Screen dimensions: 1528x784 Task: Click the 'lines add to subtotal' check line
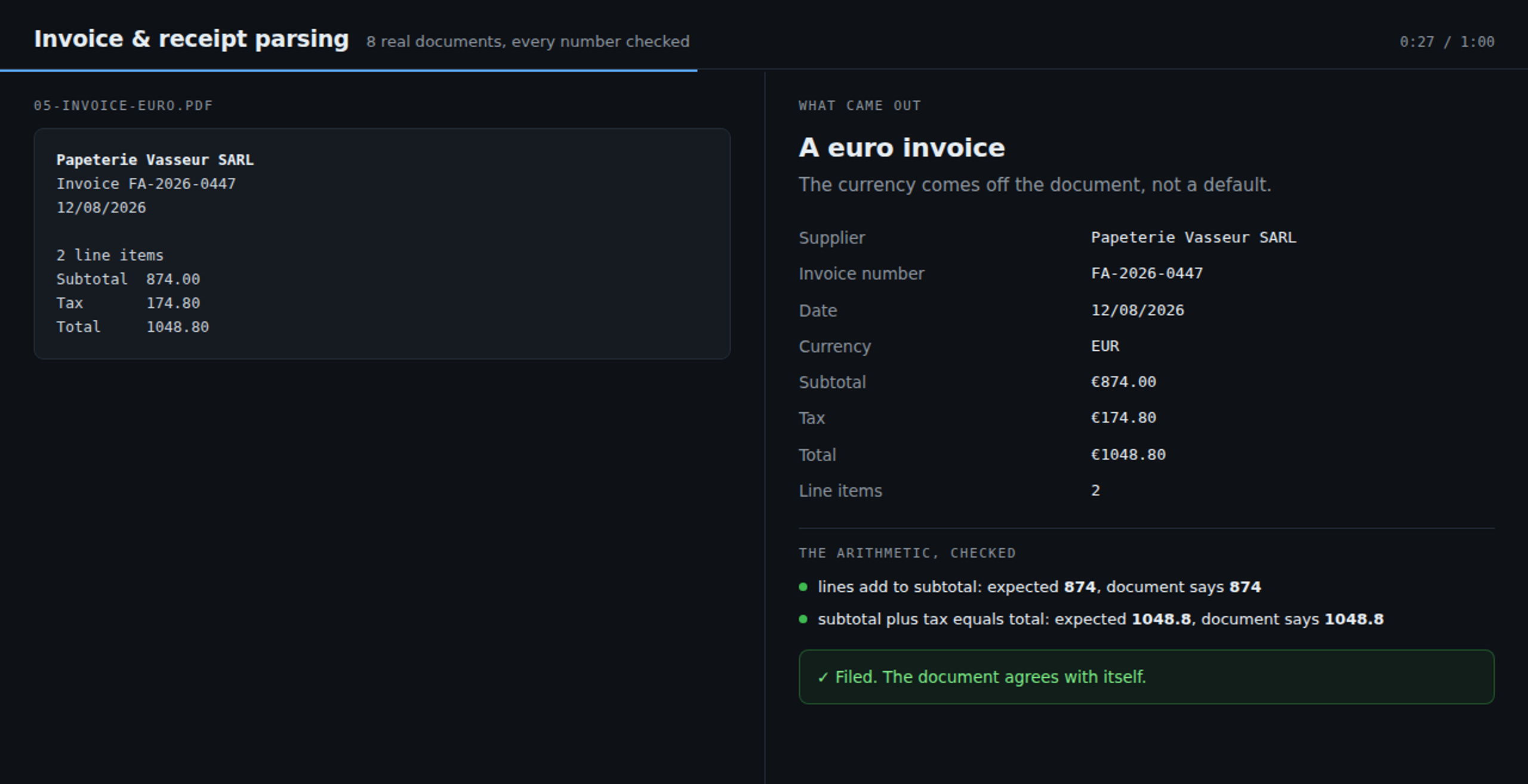1039,587
